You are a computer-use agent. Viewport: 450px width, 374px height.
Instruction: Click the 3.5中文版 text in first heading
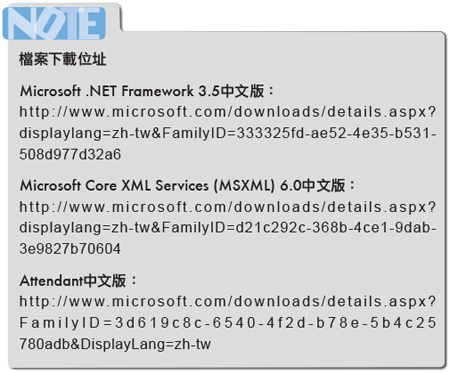click(231, 91)
